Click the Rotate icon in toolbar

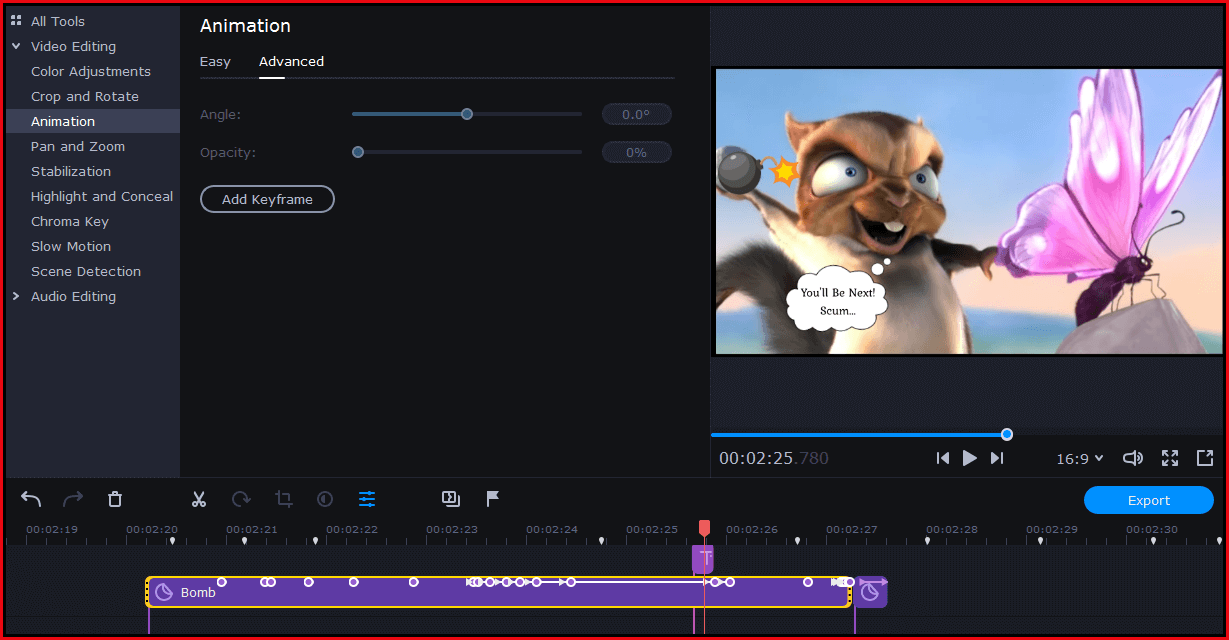point(241,498)
